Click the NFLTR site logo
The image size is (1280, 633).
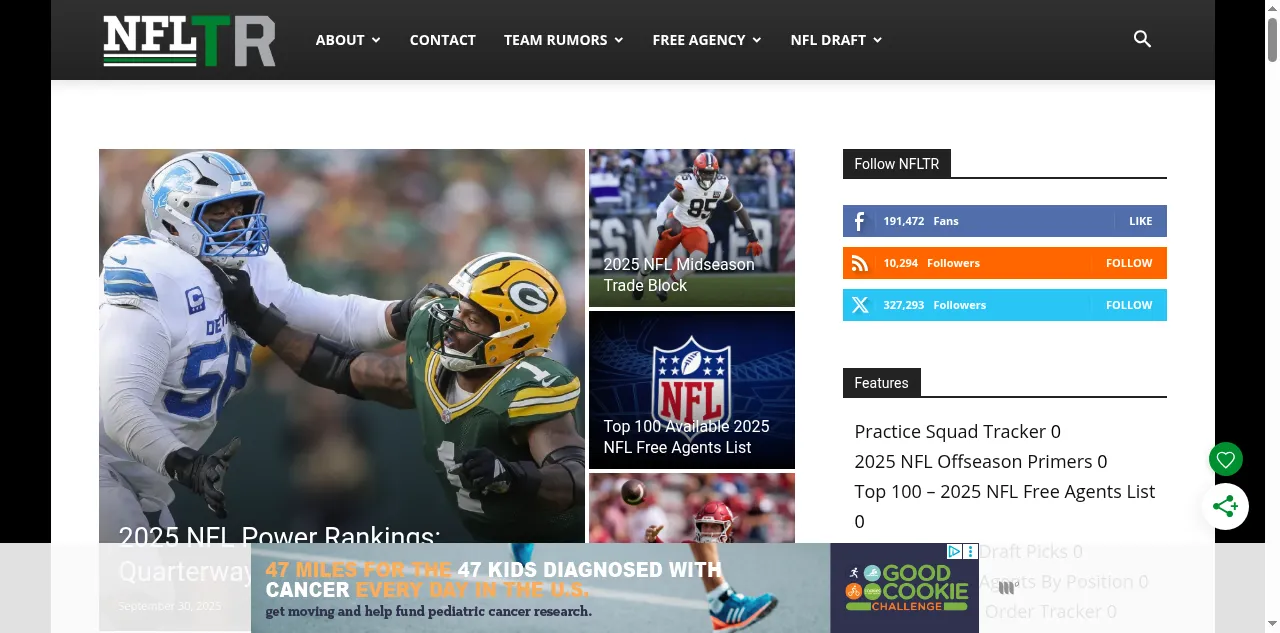[189, 40]
